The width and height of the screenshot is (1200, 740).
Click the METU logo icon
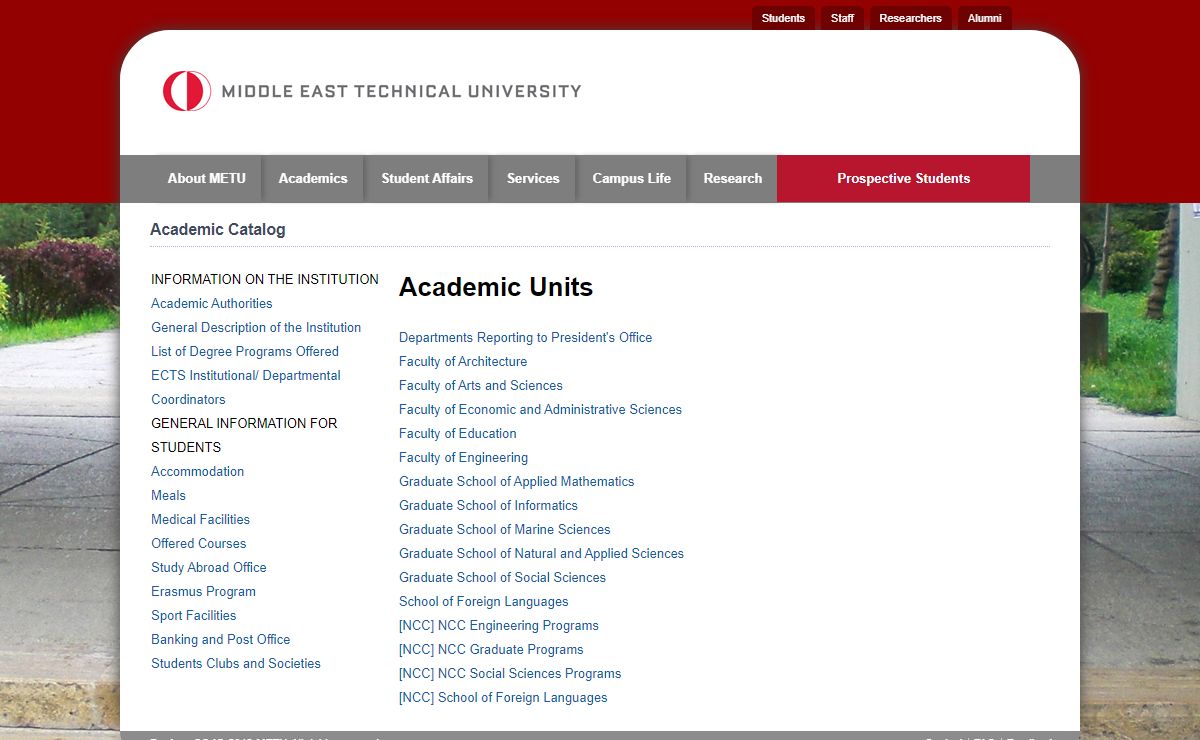[x=187, y=91]
